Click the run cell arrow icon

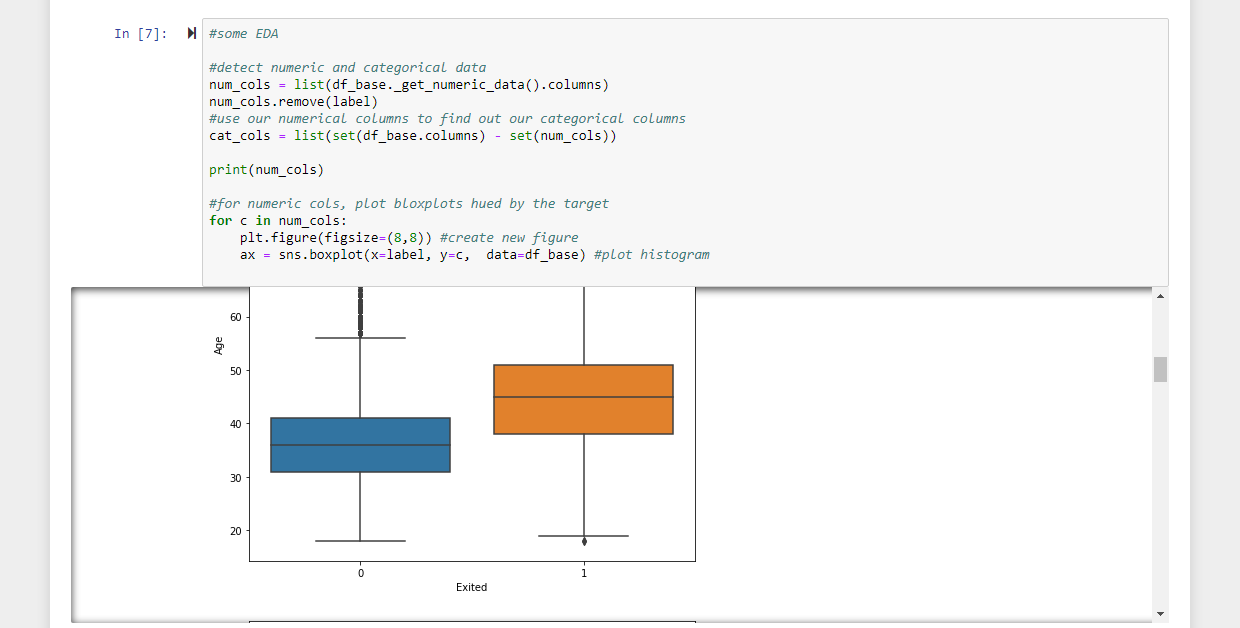pyautogui.click(x=190, y=32)
